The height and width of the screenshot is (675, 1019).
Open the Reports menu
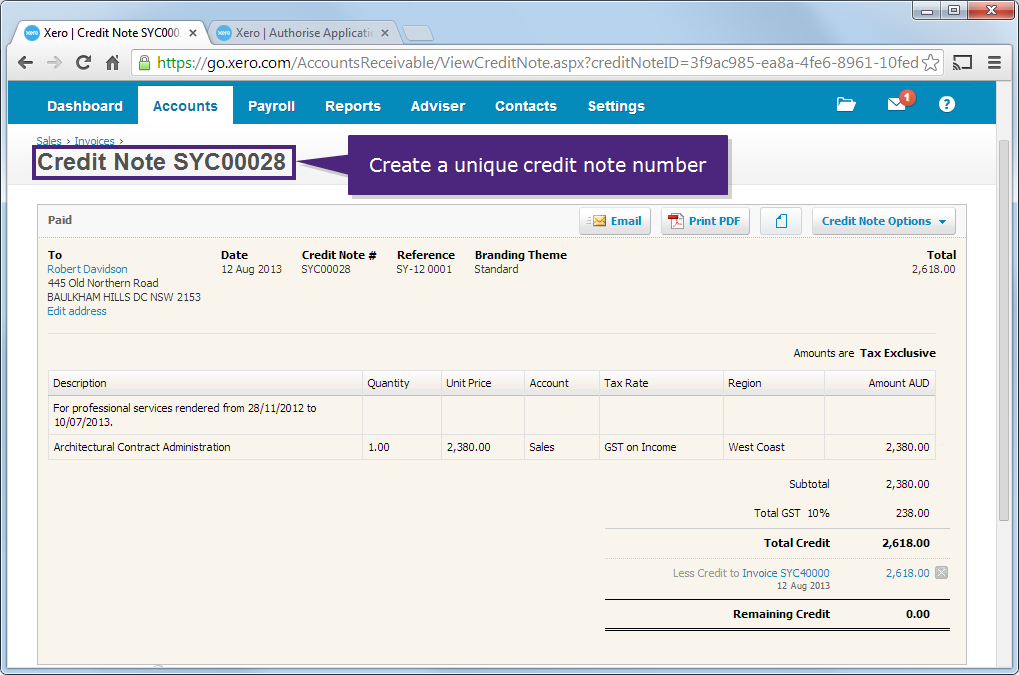click(352, 105)
